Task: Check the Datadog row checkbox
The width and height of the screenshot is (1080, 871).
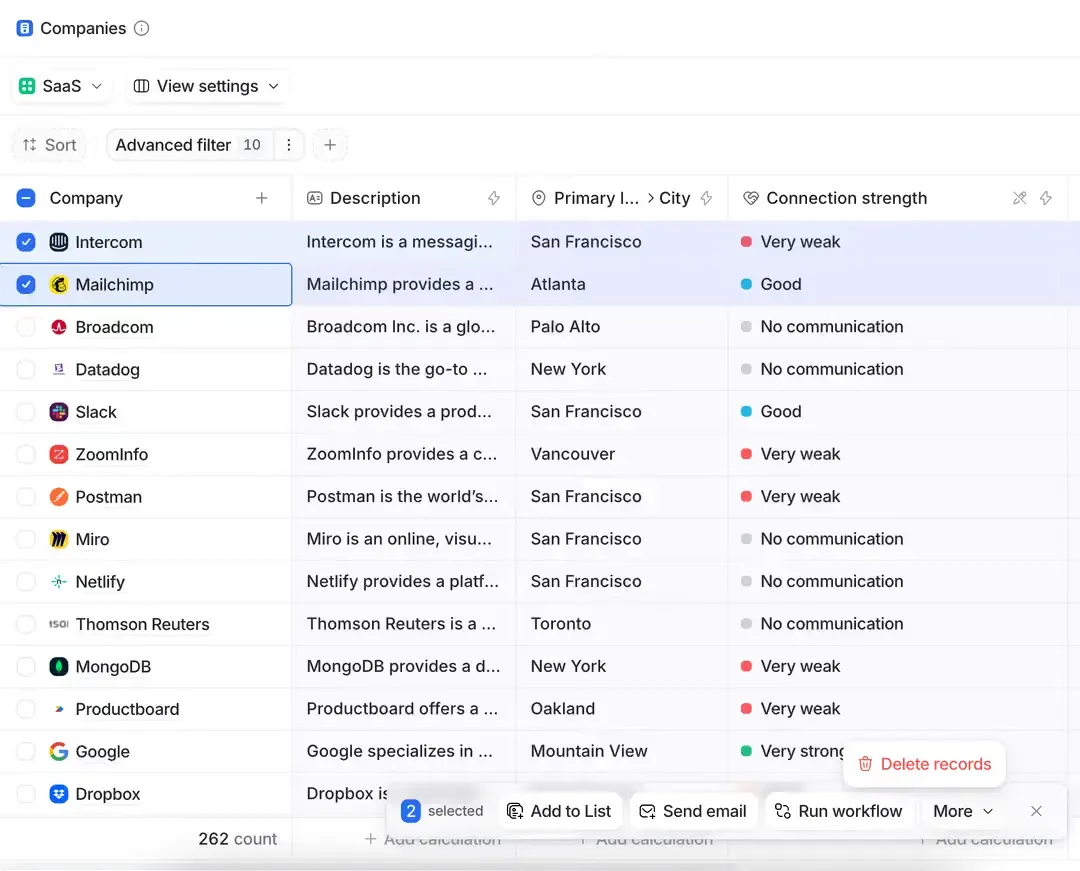Action: pos(25,370)
